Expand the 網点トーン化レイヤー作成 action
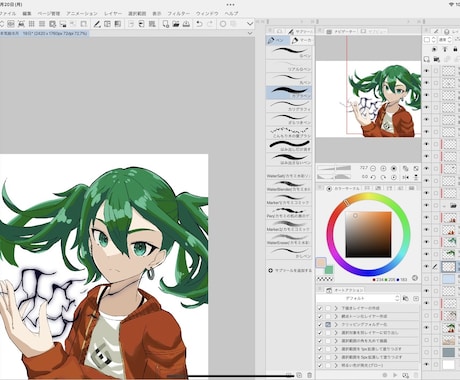This screenshot has width=460, height=380. (x=336, y=316)
